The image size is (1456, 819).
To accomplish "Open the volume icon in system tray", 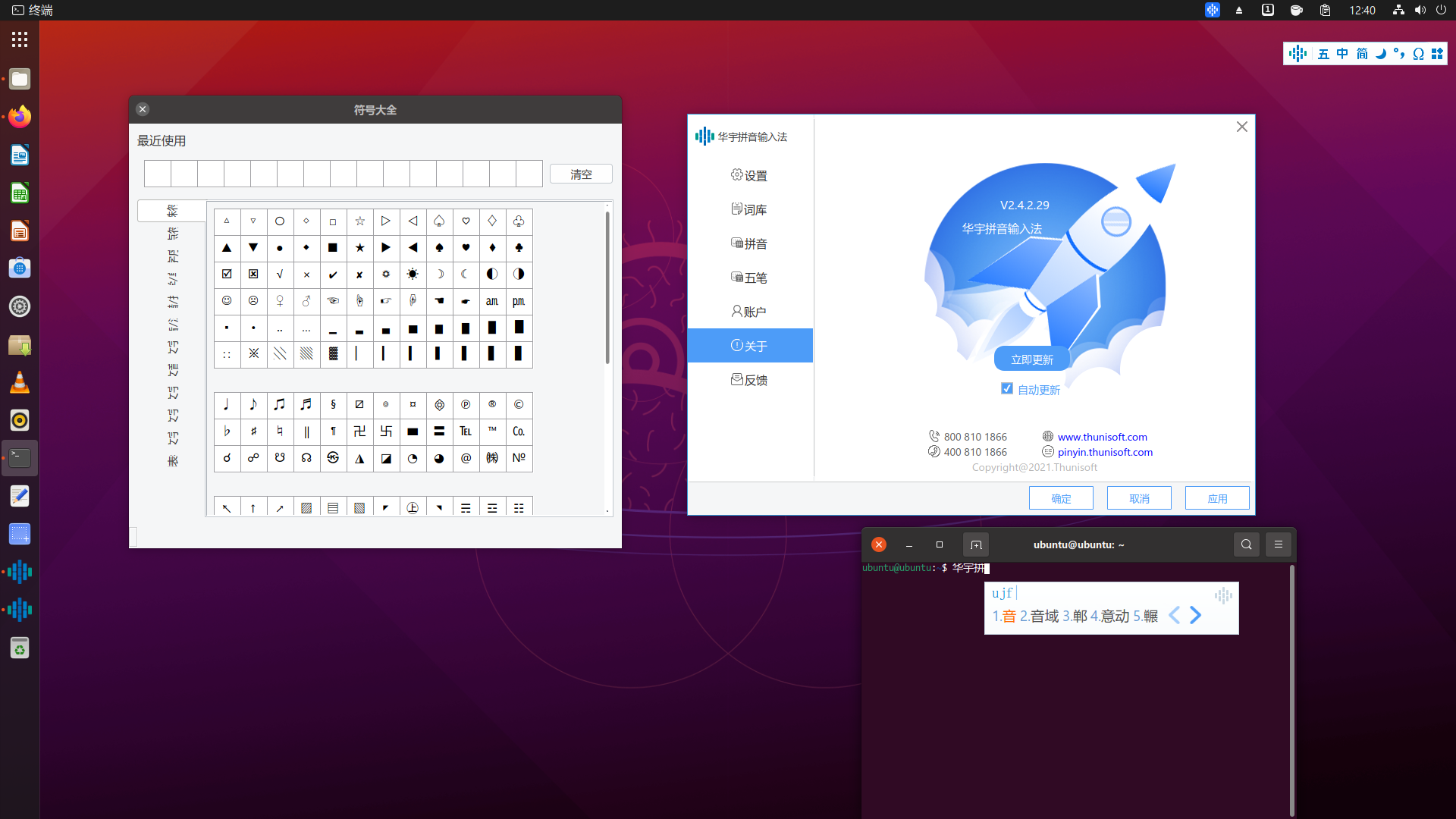I will (1420, 10).
